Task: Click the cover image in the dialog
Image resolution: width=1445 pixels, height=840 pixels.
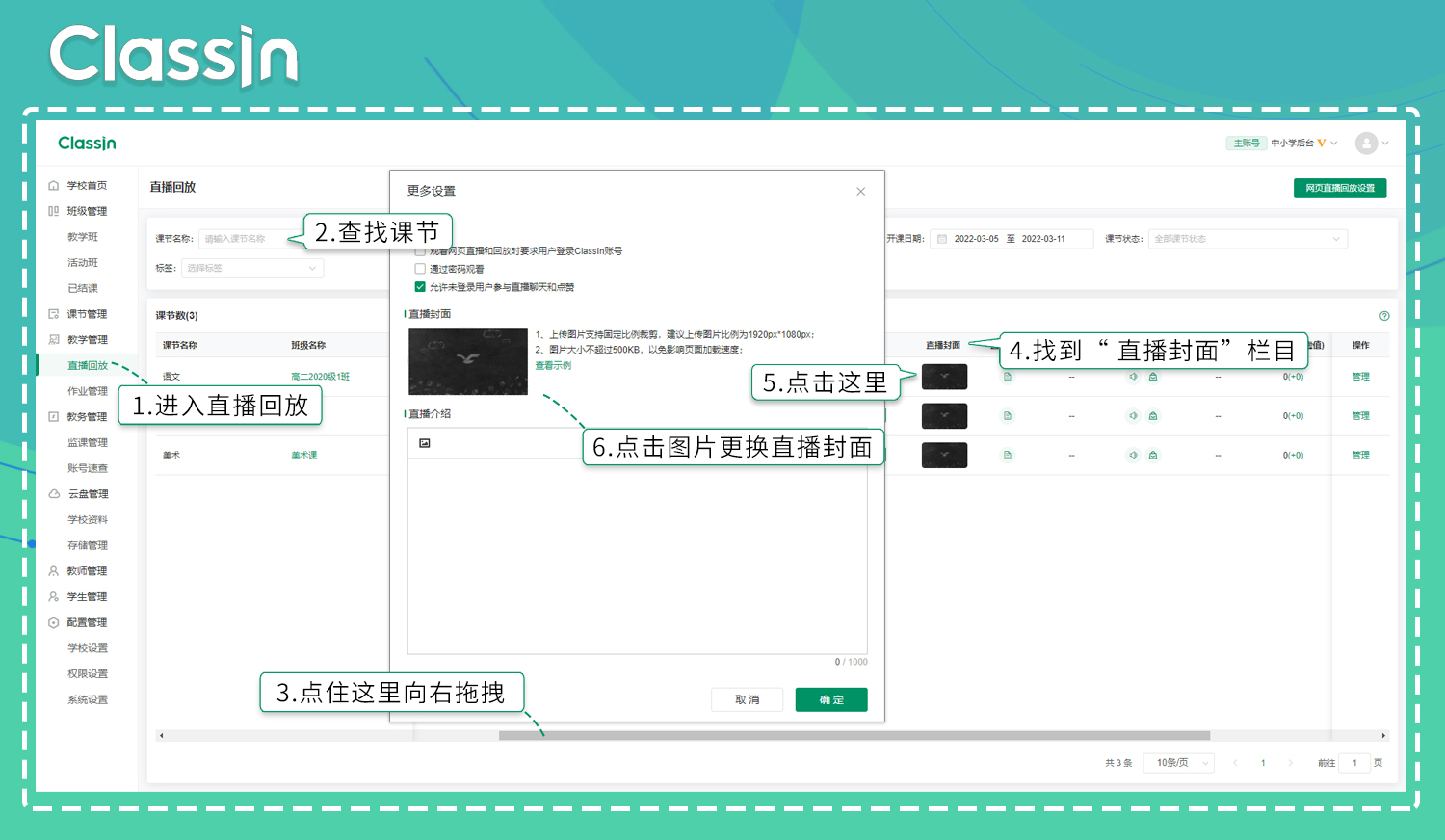Action: [x=468, y=362]
